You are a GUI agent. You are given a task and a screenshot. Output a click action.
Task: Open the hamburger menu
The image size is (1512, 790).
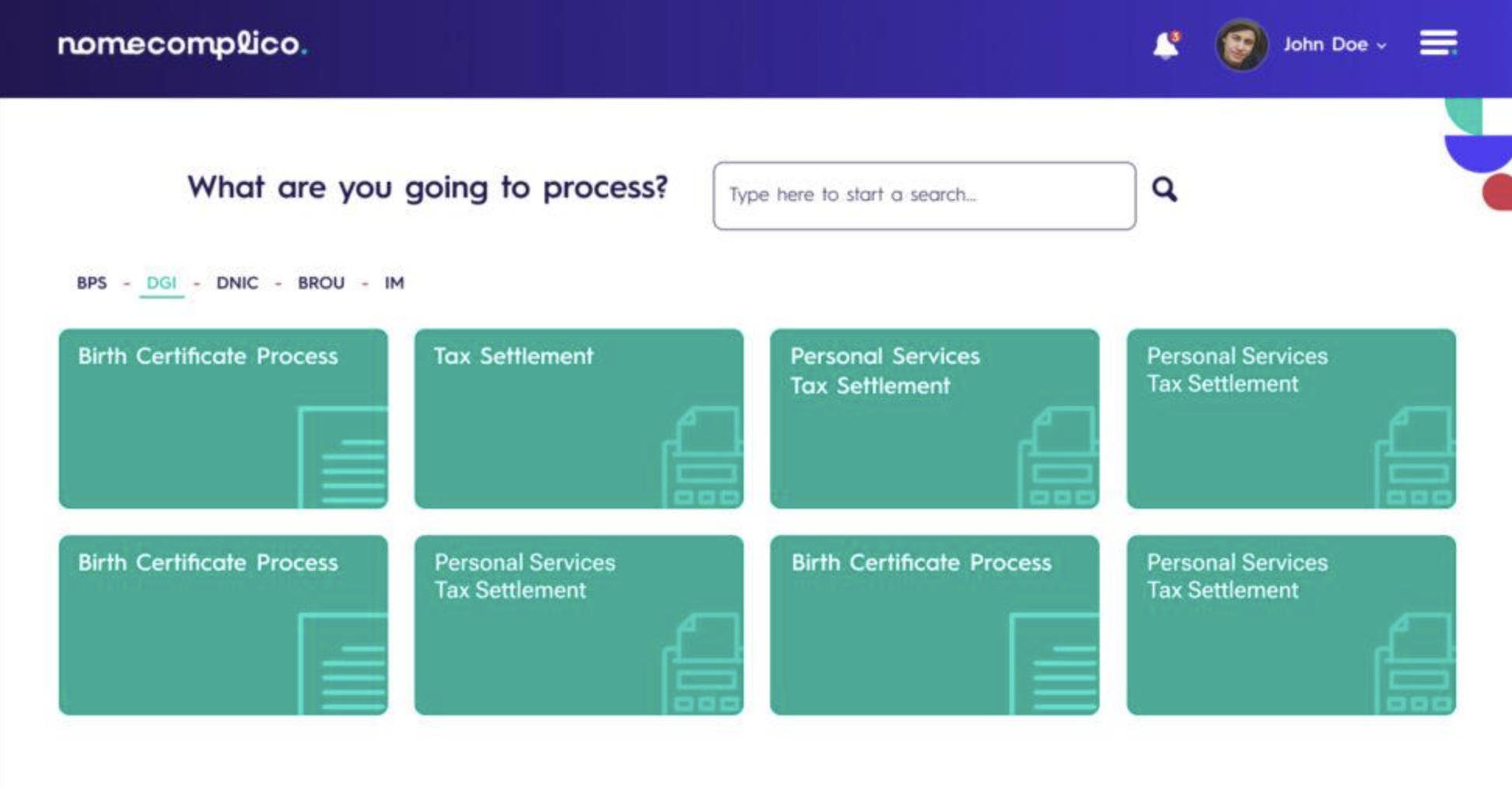tap(1438, 43)
